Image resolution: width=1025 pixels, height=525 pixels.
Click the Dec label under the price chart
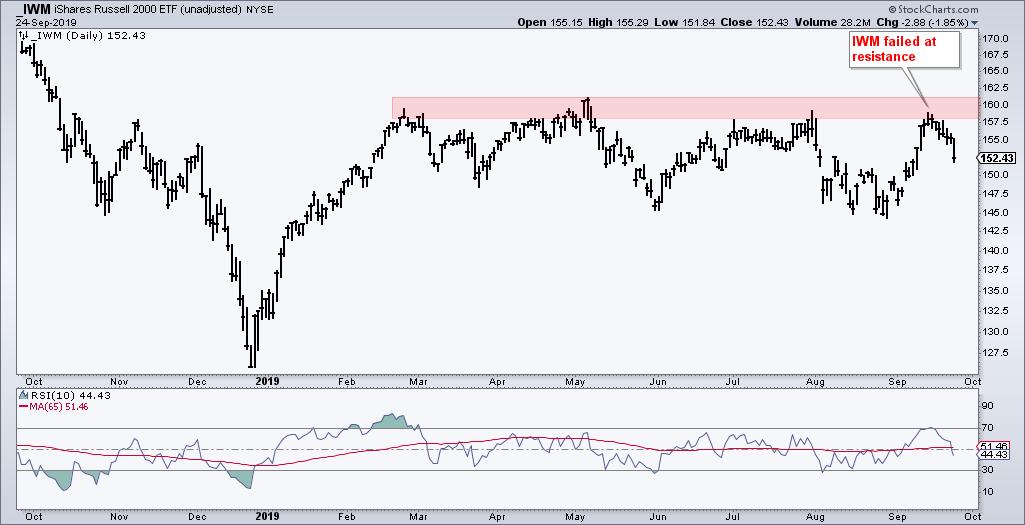click(196, 381)
